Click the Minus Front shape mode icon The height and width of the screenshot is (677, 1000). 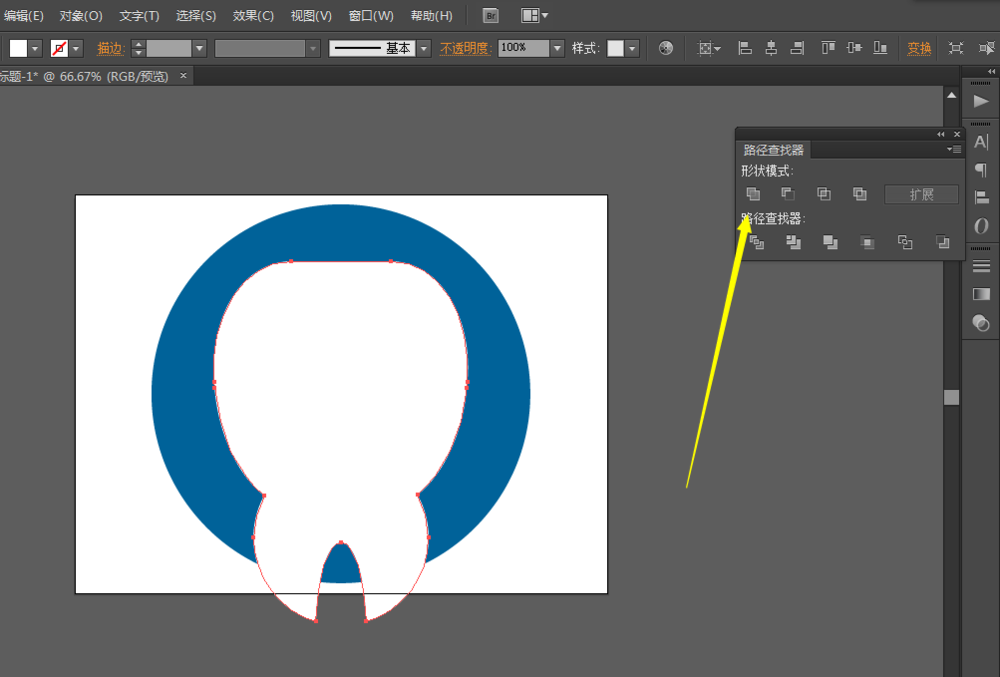(788, 194)
